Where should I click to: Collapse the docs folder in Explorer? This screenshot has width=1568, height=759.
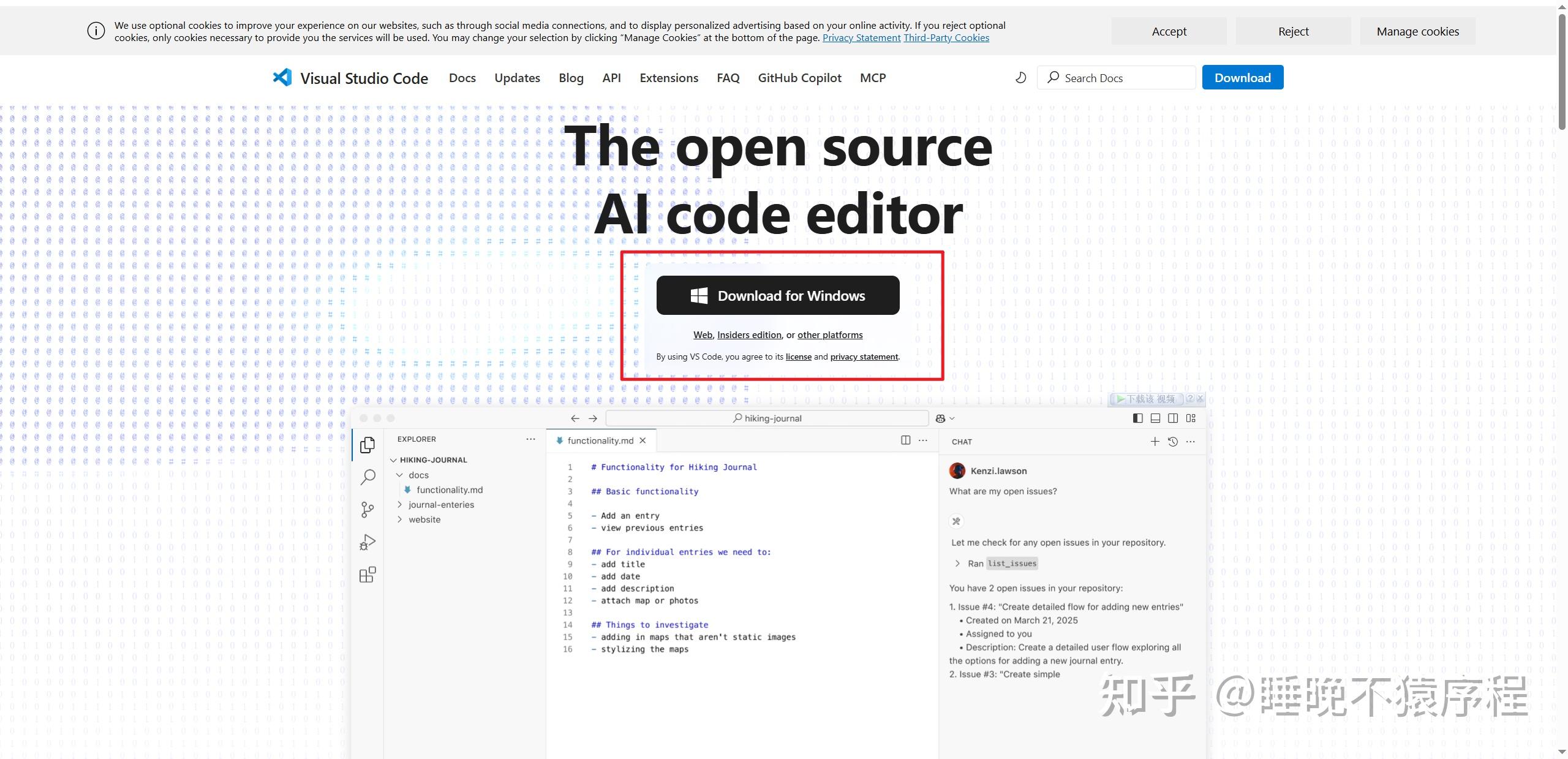(x=400, y=475)
